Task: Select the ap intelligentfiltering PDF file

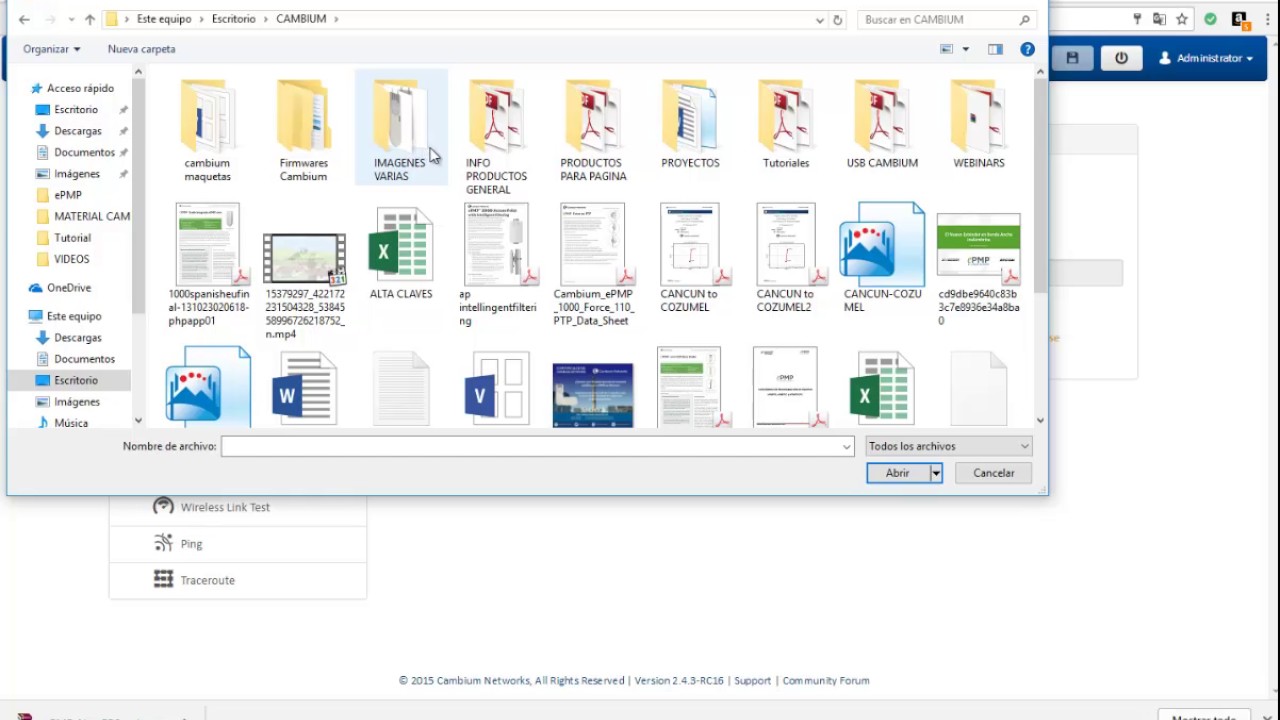Action: [497, 265]
